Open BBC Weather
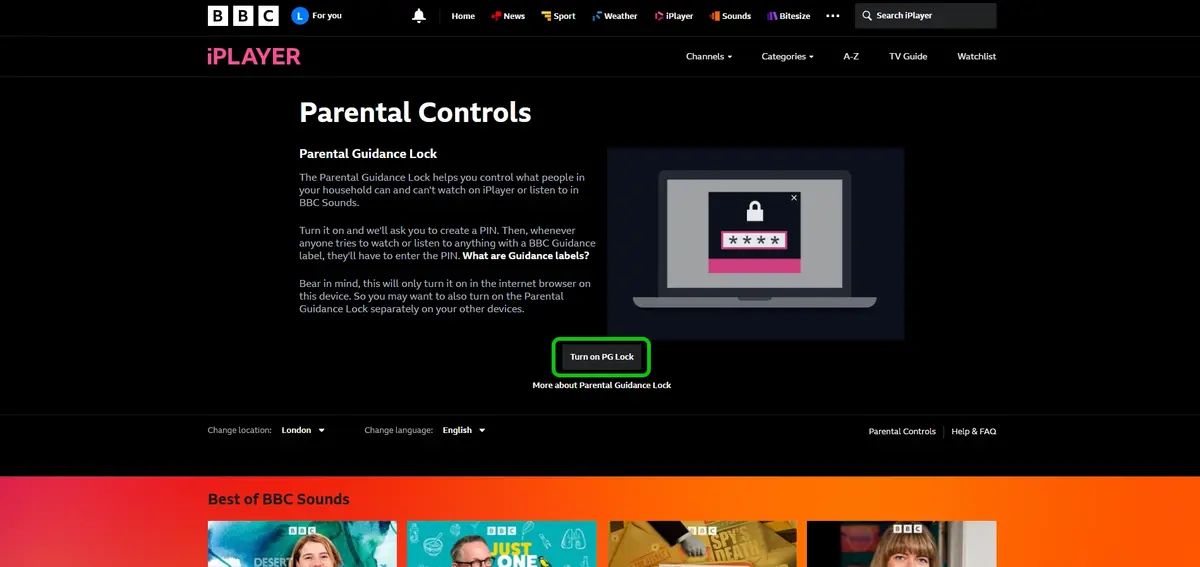1200x567 pixels. [x=614, y=16]
